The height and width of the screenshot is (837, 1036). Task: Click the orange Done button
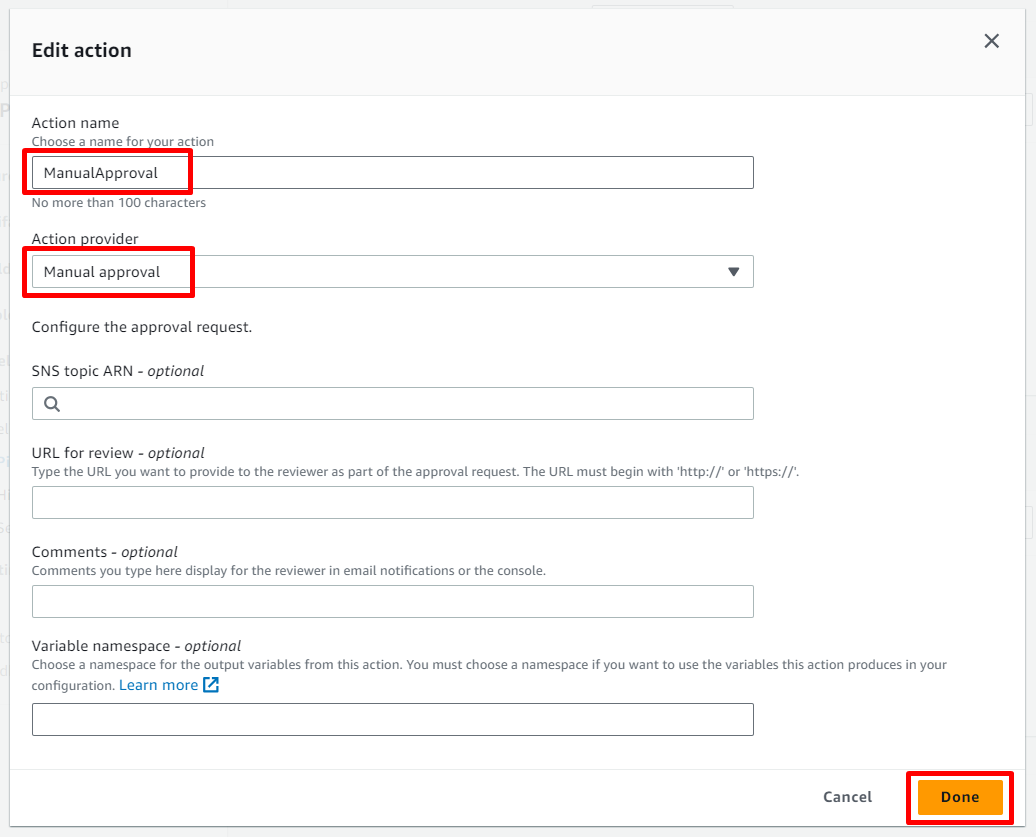[959, 797]
